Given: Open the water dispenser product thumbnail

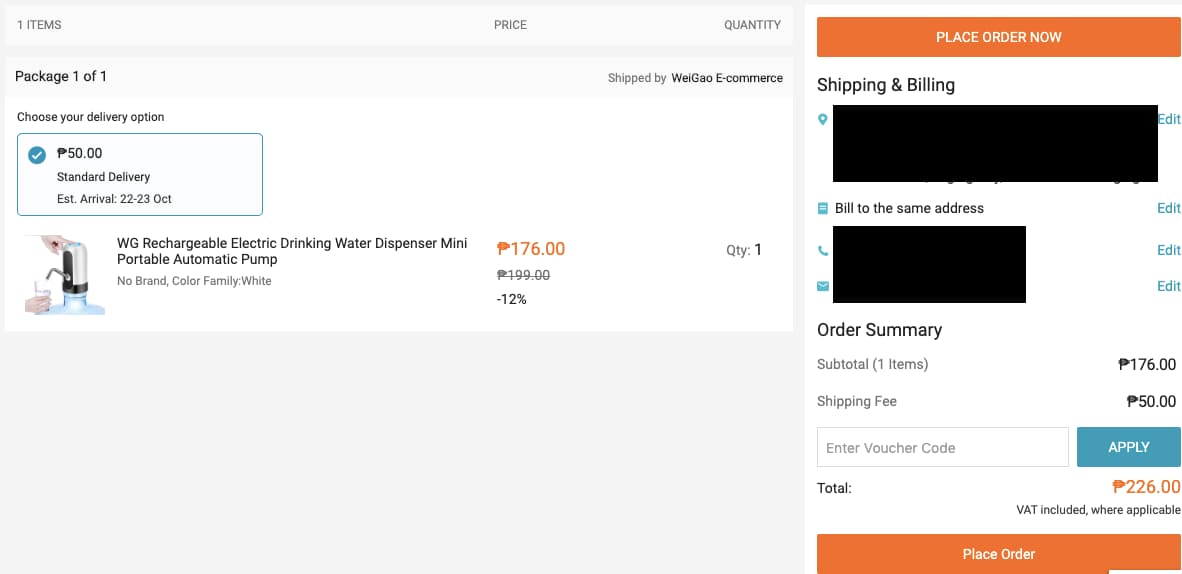Looking at the screenshot, I should pyautogui.click(x=64, y=275).
